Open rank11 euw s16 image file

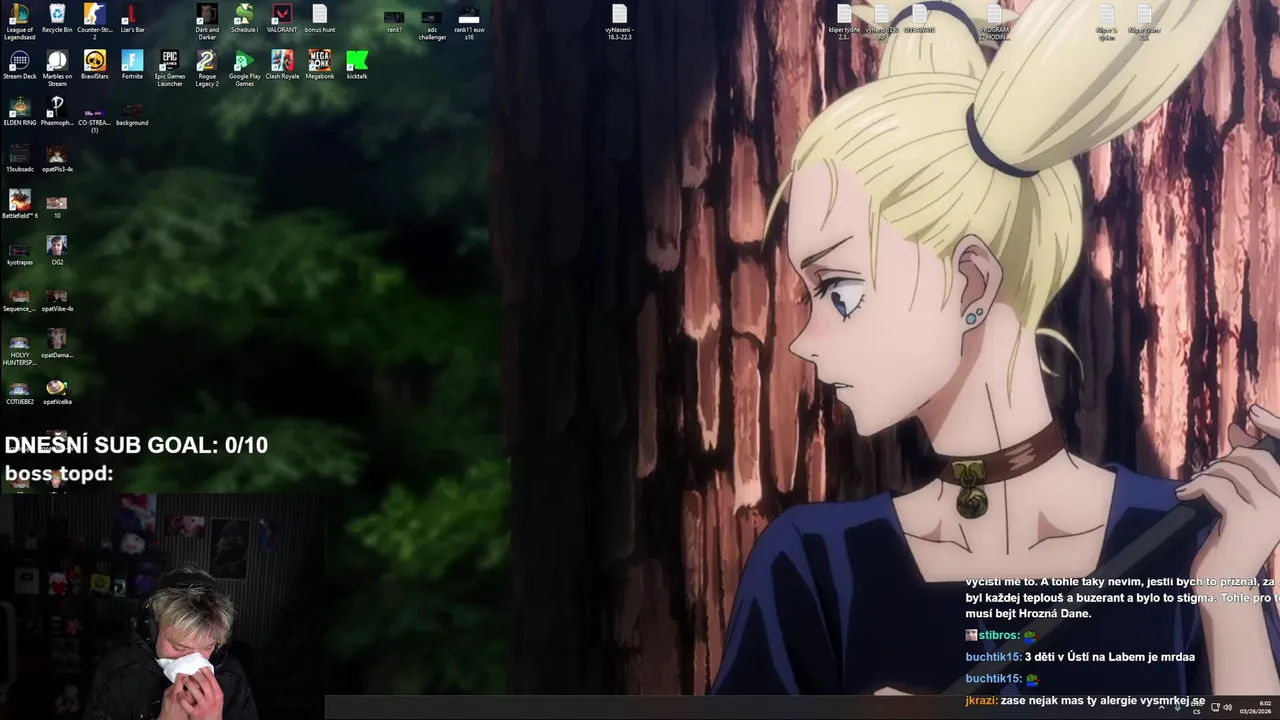pyautogui.click(x=469, y=25)
